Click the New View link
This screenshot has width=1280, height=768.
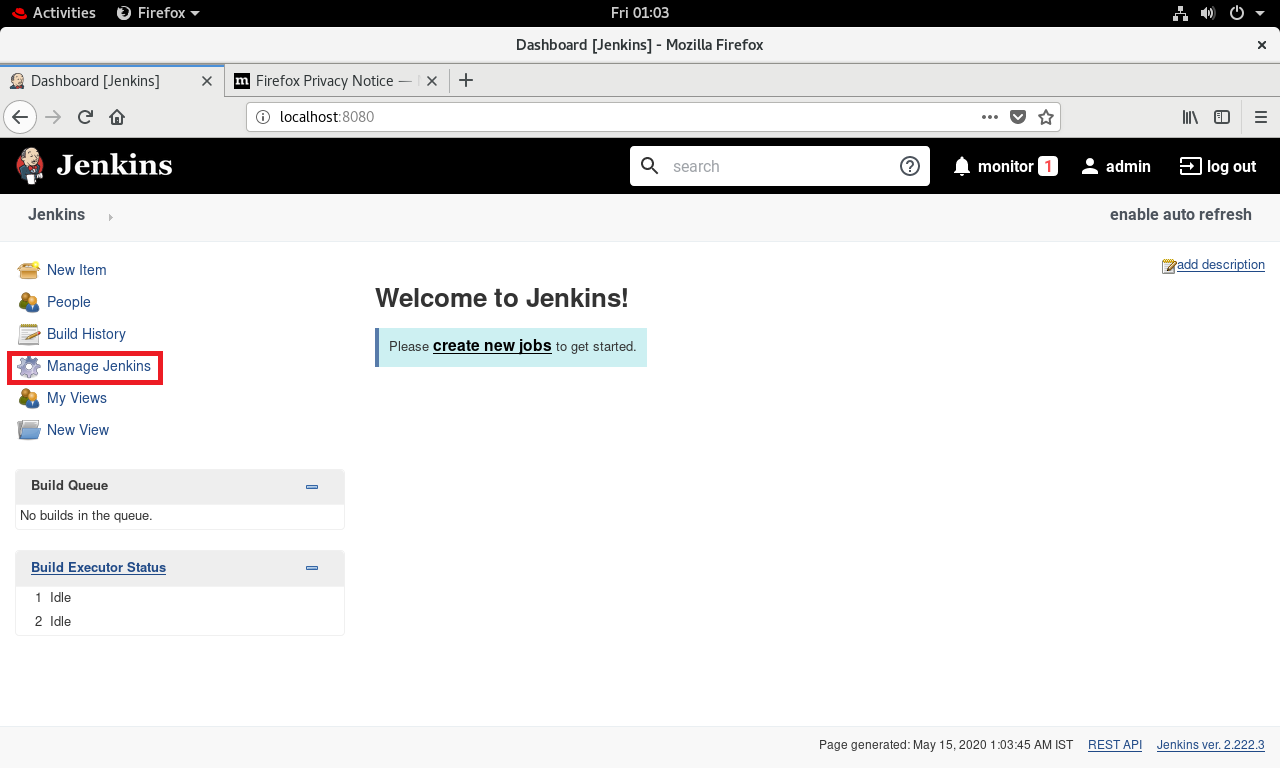[78, 430]
